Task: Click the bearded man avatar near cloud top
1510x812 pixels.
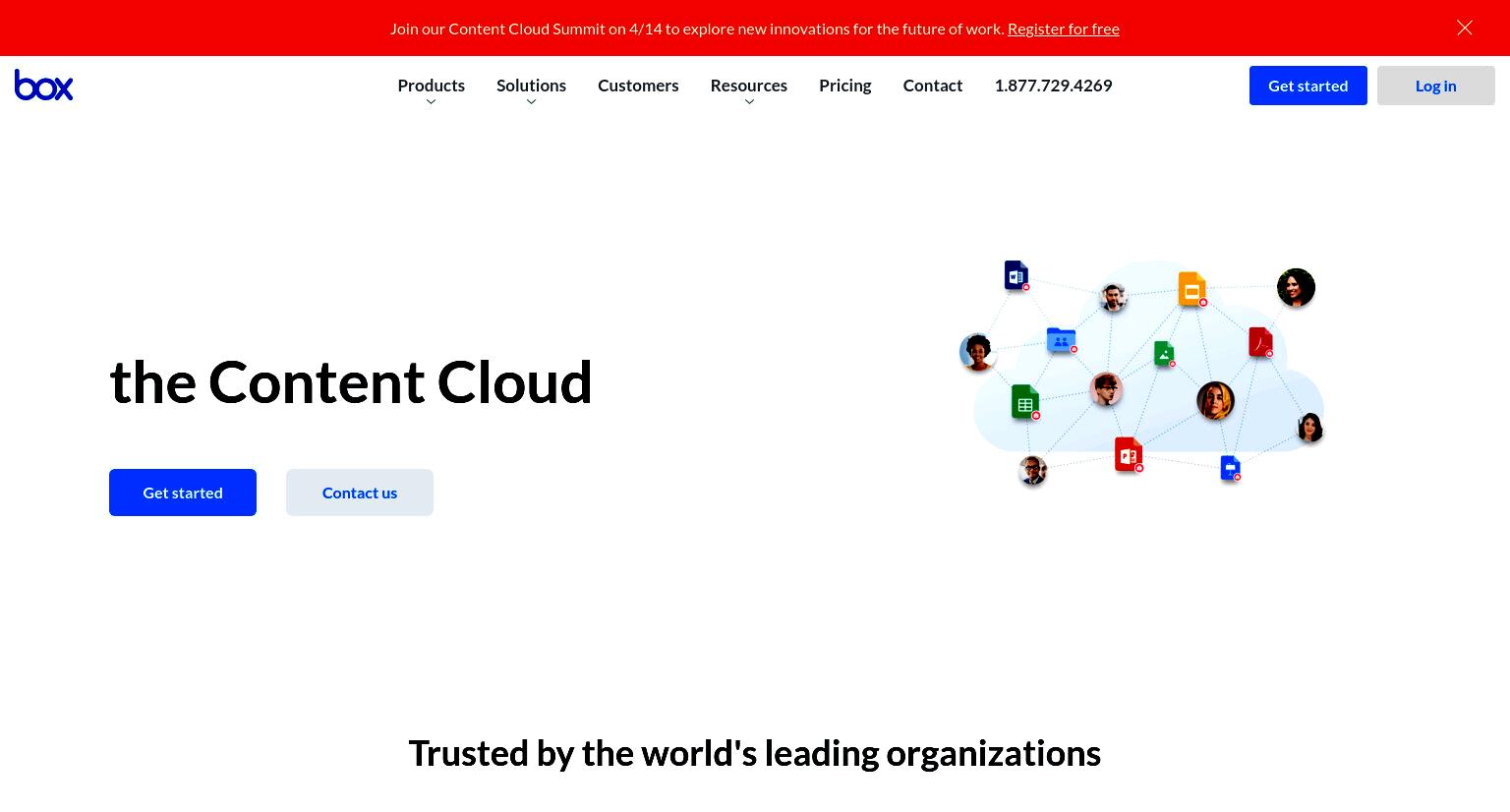Action: 1113,298
